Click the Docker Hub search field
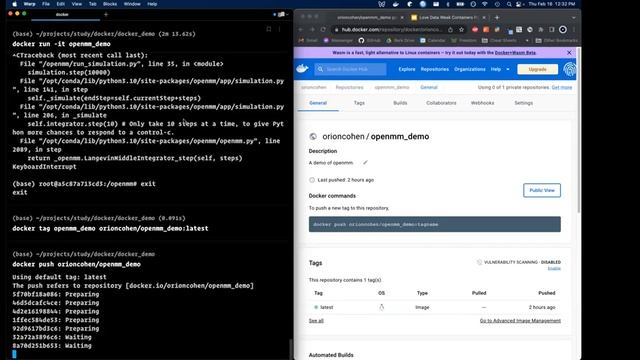 (x=350, y=69)
